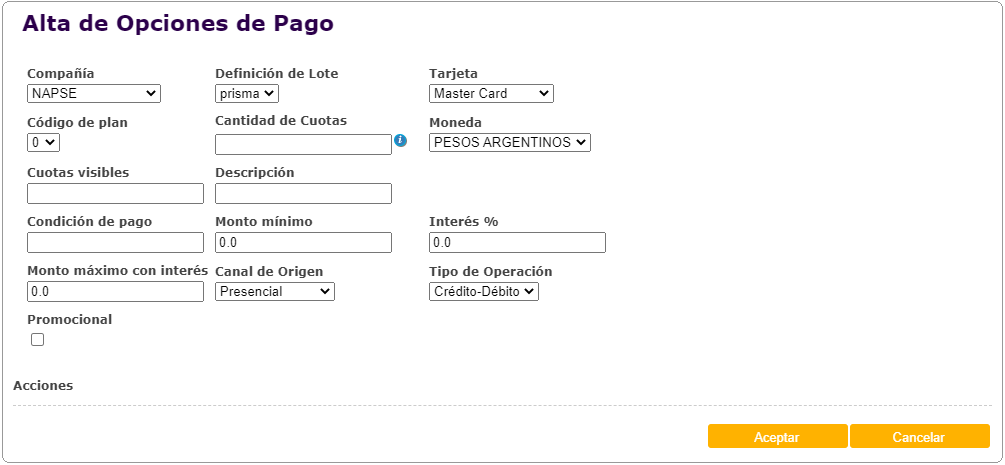Click the Alta de Opciones de Pago heading
This screenshot has width=1005, height=465.
coord(178,24)
